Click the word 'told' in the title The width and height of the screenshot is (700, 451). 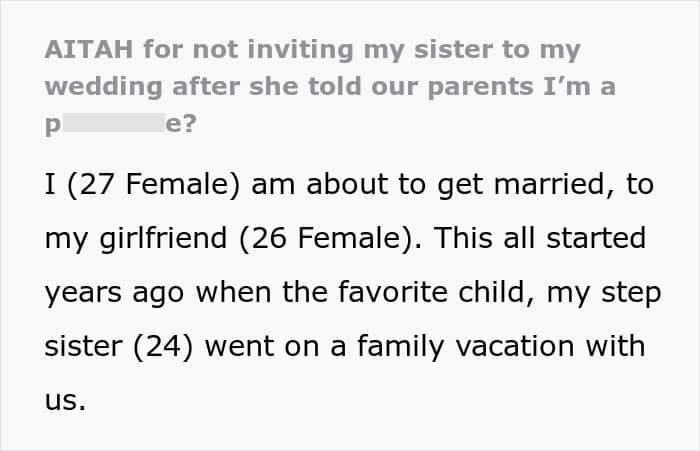[335, 87]
